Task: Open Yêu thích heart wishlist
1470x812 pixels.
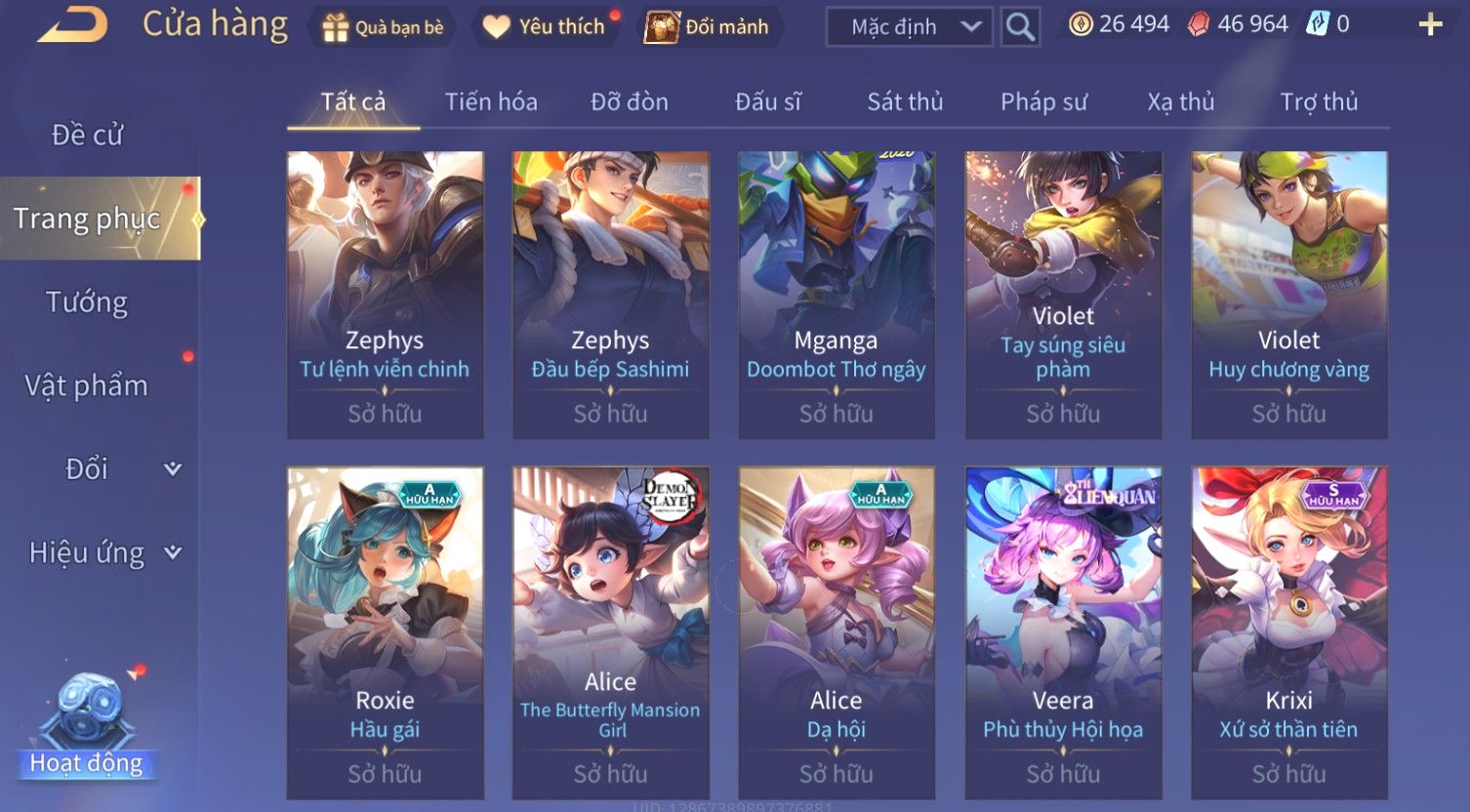Action: click(x=496, y=27)
